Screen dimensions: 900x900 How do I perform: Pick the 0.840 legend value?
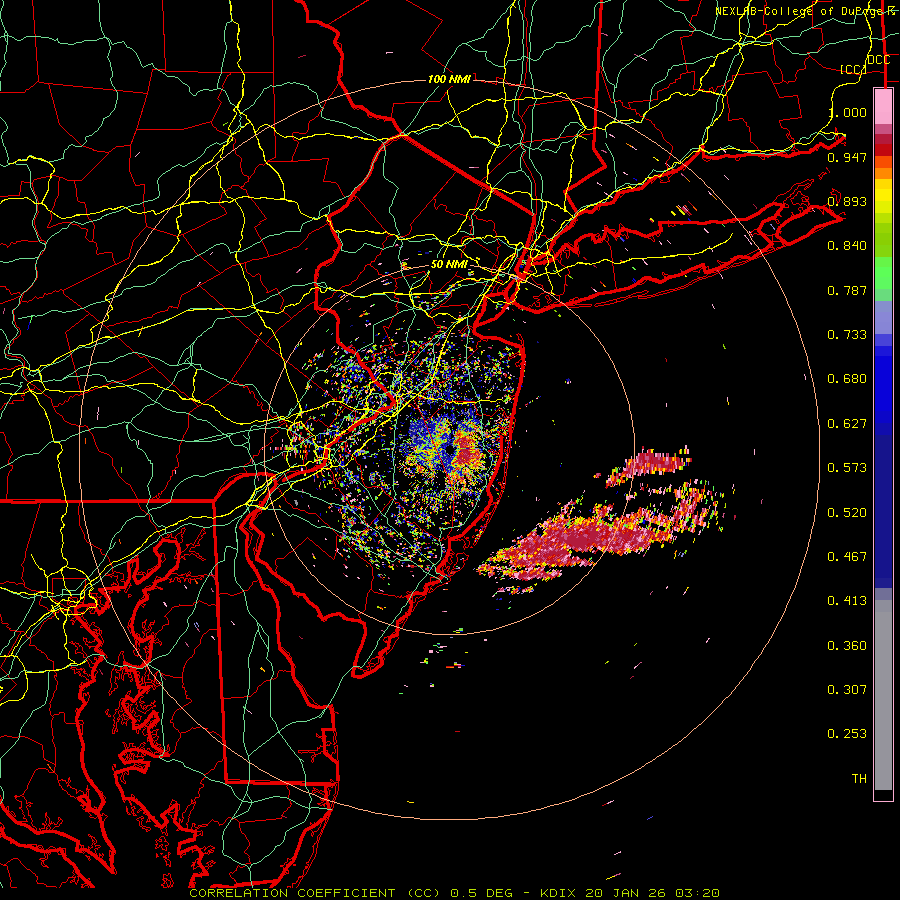click(847, 246)
